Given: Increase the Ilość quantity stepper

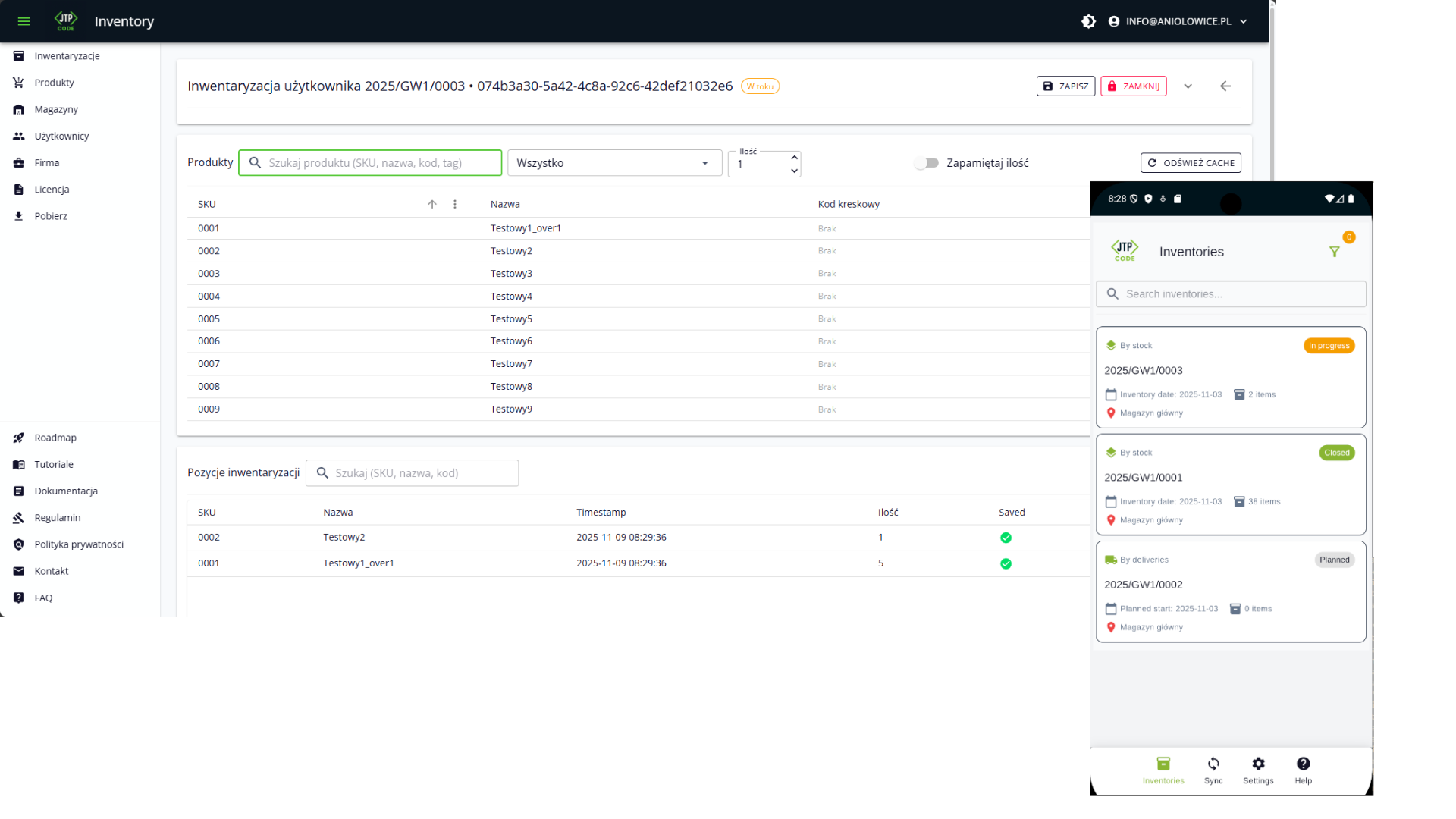Looking at the screenshot, I should 794,158.
